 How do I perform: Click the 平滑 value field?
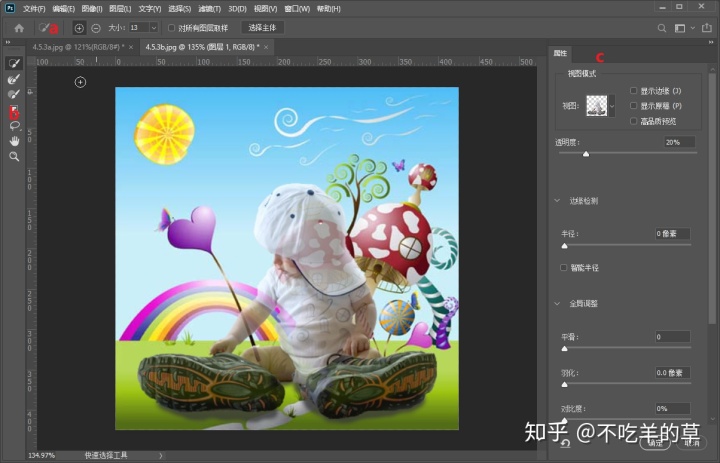click(672, 337)
